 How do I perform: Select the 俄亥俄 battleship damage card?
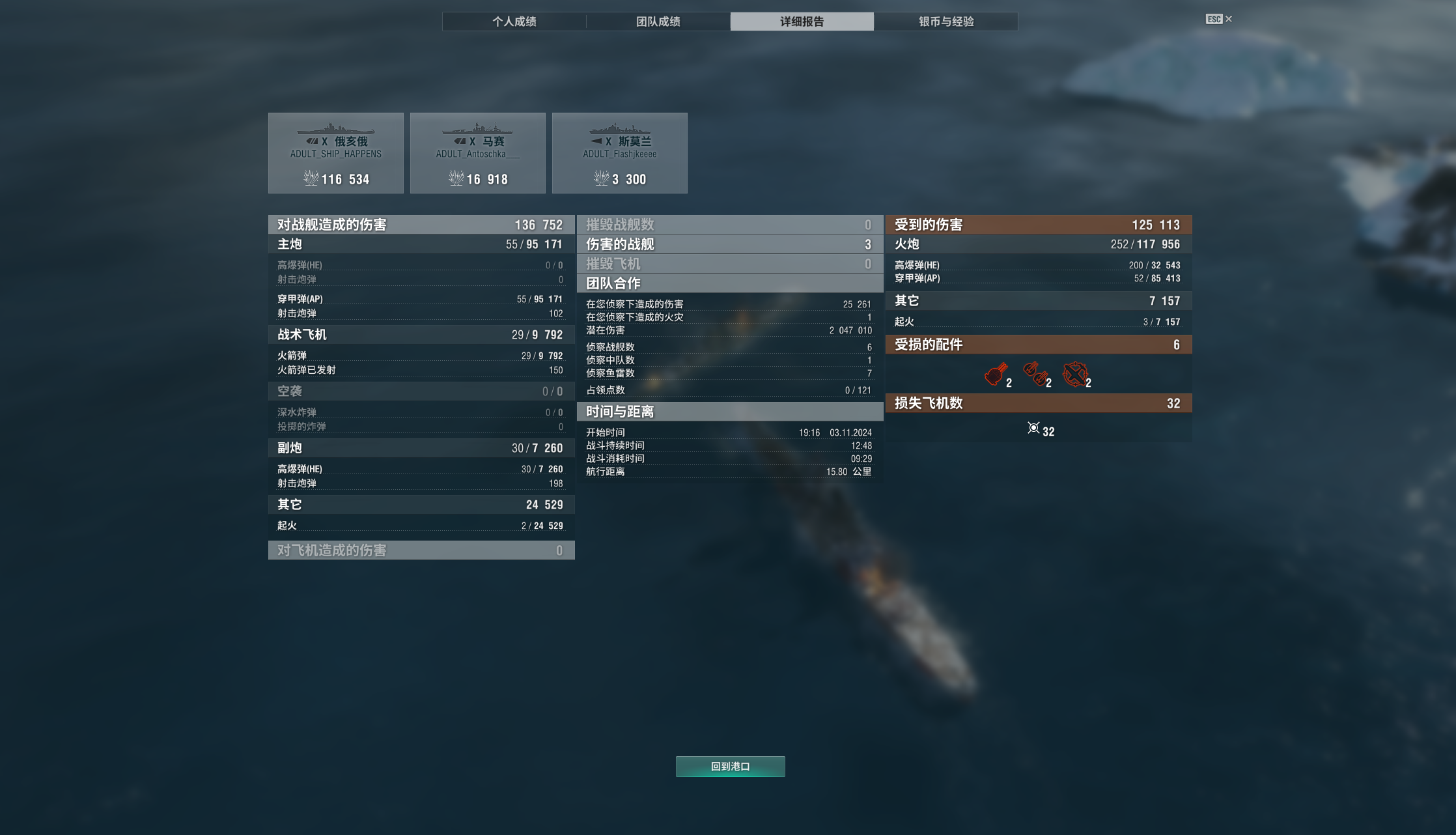coord(336,153)
